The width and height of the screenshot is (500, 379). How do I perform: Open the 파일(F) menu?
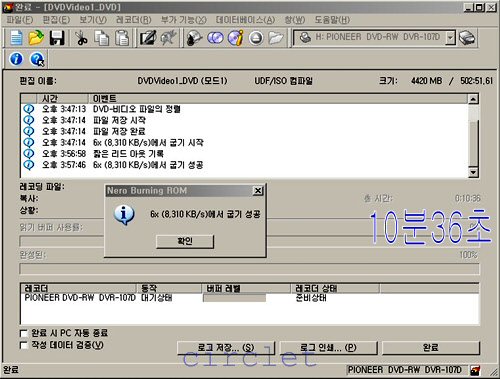pos(20,20)
